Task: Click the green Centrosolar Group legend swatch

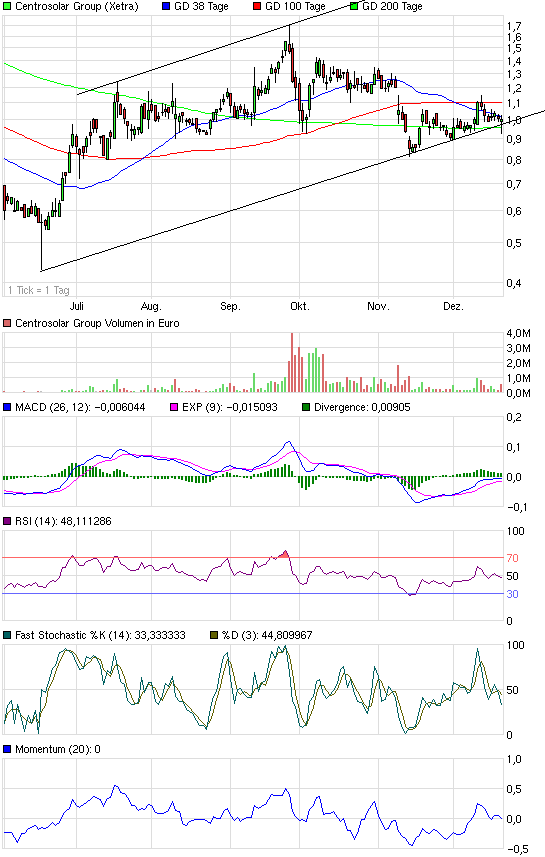Action: pos(7,7)
